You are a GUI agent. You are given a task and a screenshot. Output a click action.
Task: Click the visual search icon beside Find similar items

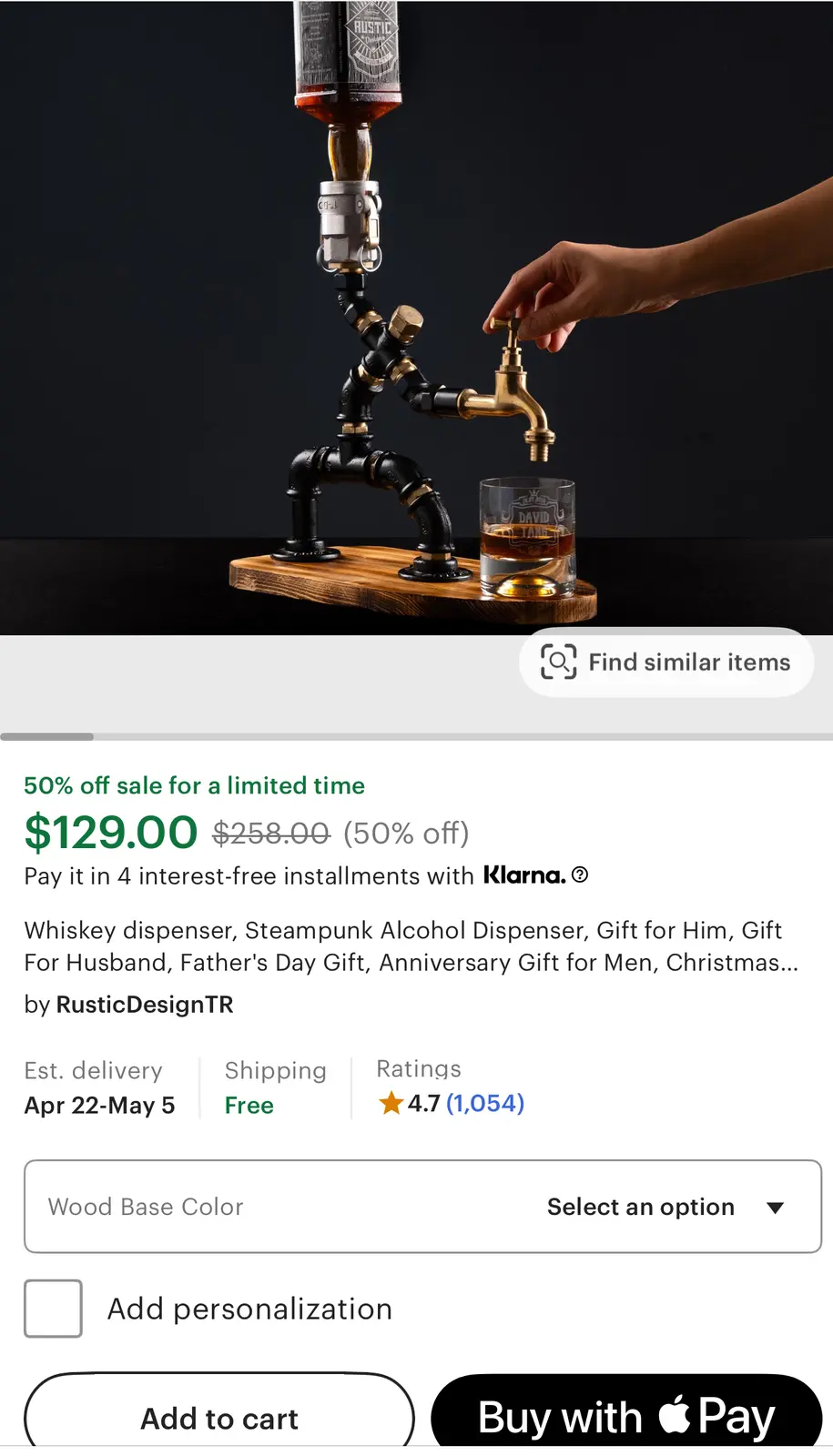point(558,662)
